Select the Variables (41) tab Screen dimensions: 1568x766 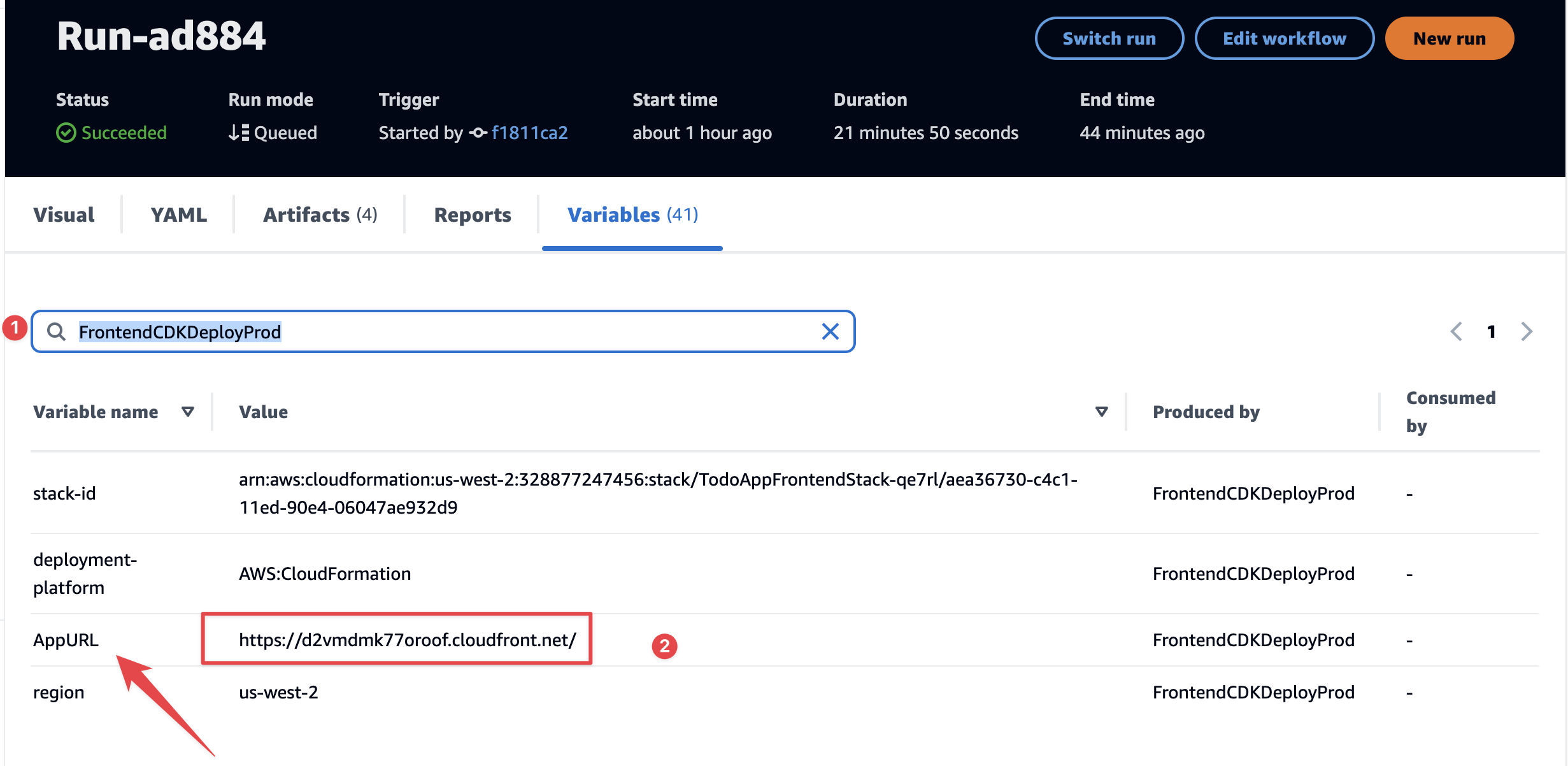632,215
